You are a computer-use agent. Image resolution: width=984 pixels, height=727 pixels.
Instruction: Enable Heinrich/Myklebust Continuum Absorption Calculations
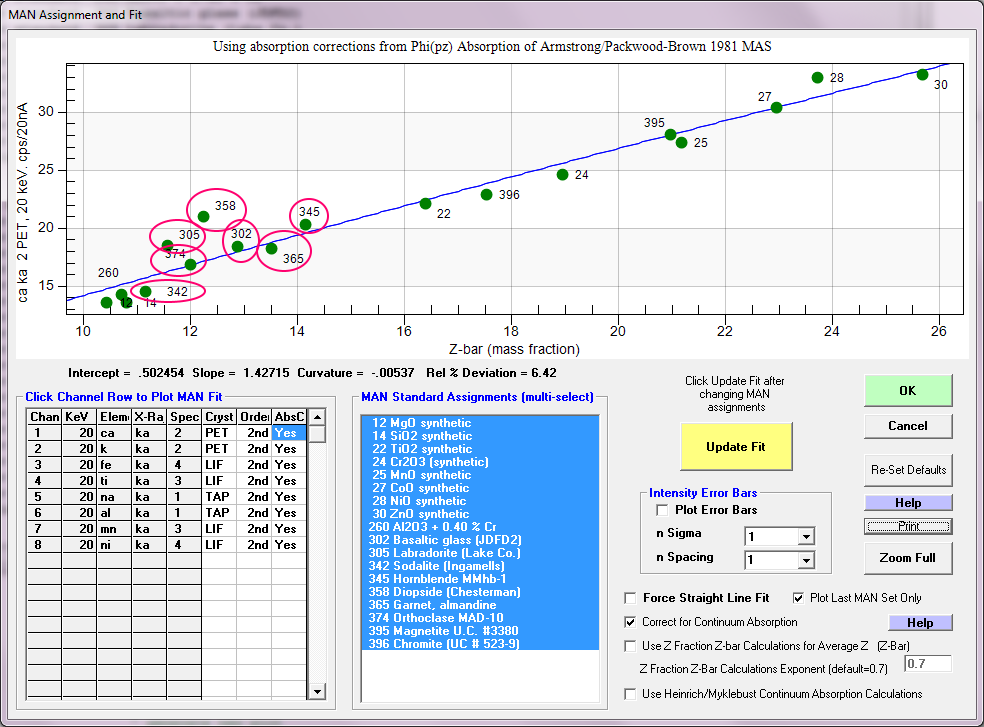[630, 694]
